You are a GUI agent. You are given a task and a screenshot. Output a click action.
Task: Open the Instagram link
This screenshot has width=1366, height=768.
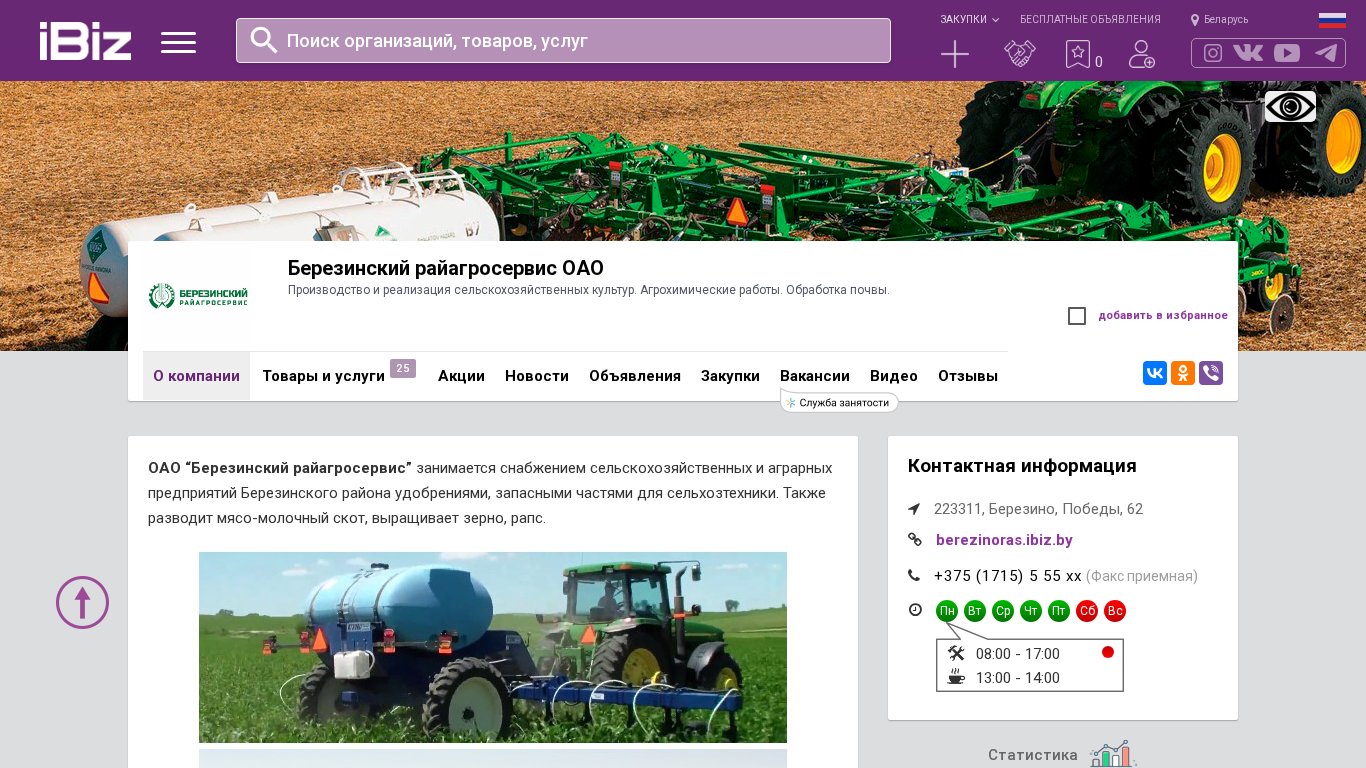[1213, 53]
